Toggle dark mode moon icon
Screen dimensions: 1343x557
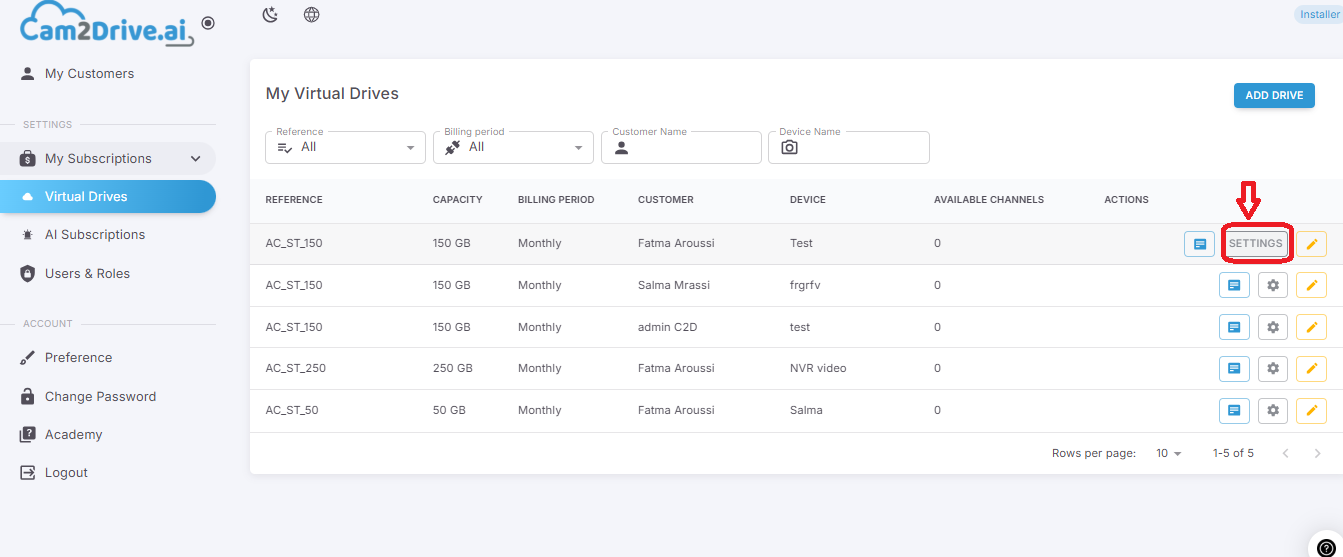(270, 15)
